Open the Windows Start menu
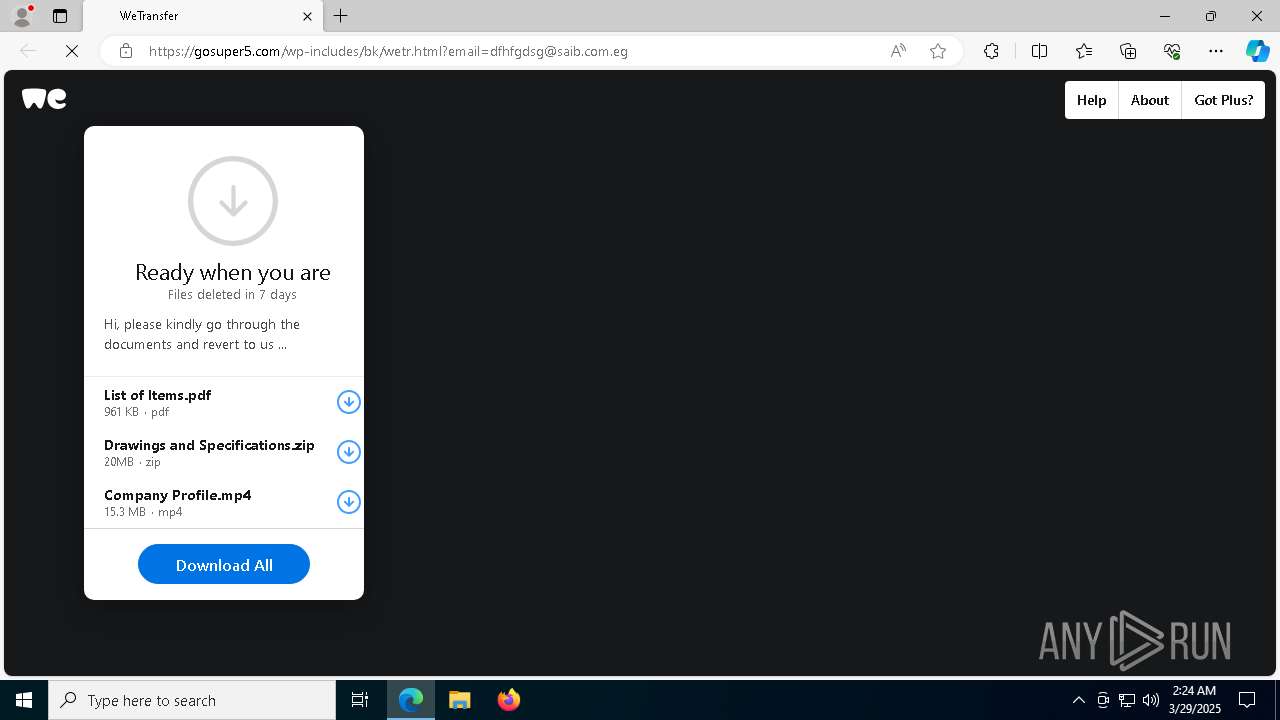 tap(24, 700)
